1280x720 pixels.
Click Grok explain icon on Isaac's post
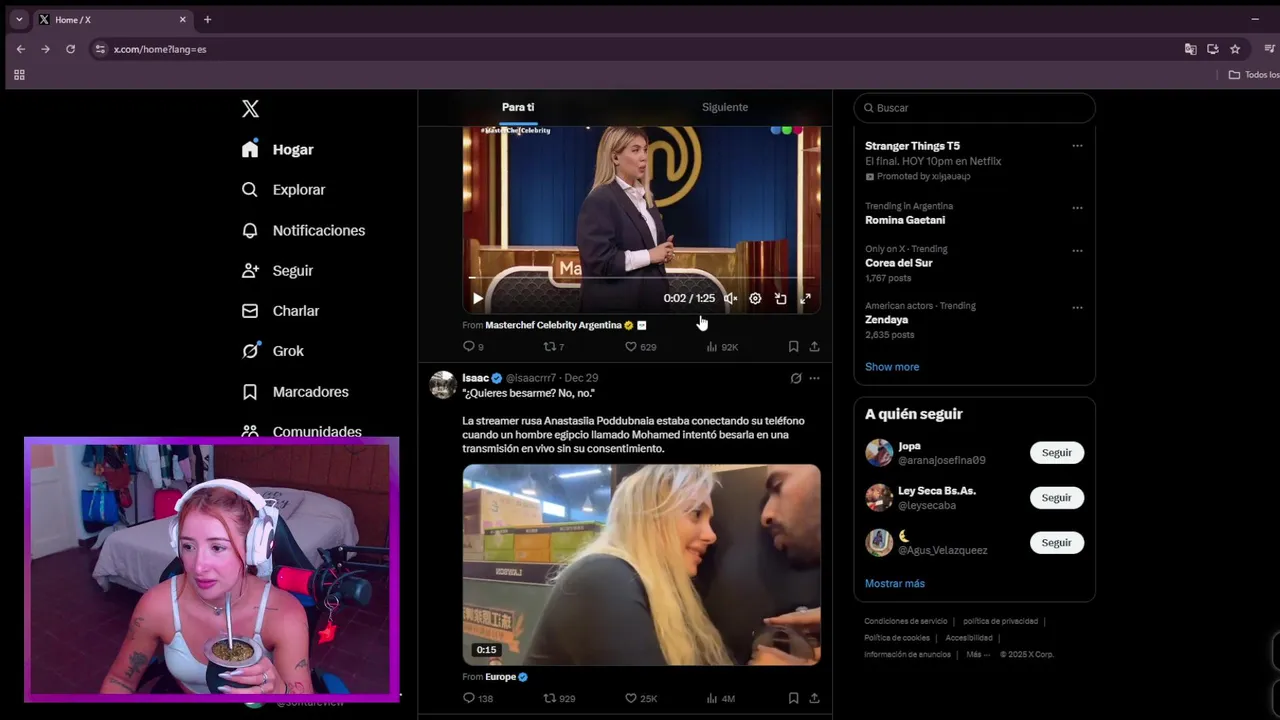795,378
